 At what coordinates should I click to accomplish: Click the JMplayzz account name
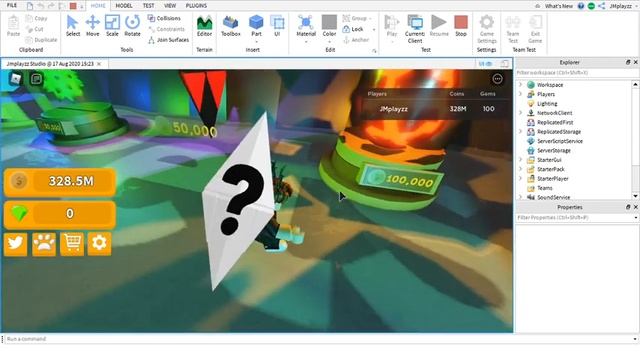tap(620, 6)
